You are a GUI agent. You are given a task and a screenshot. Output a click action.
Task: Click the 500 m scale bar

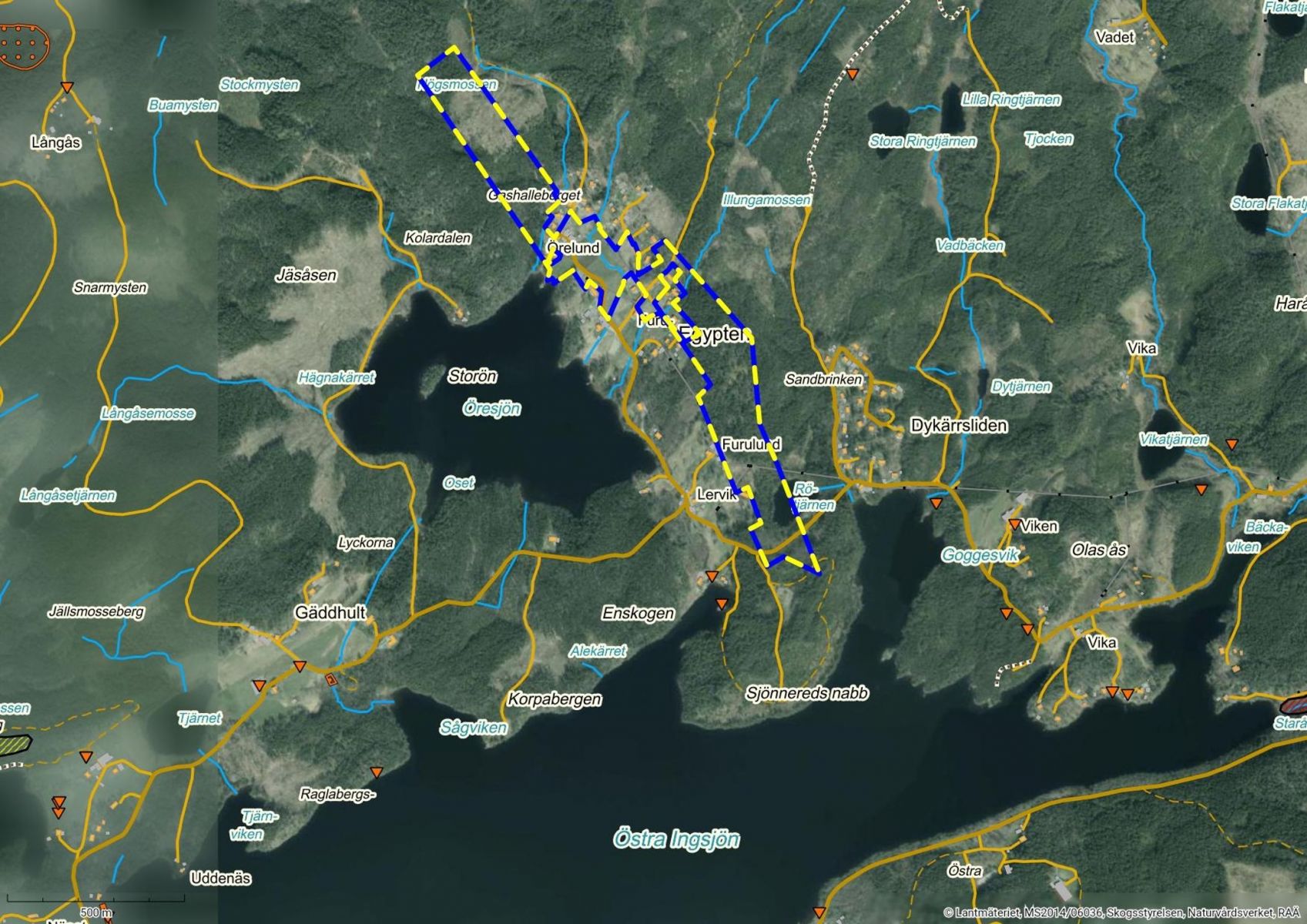pos(96,906)
